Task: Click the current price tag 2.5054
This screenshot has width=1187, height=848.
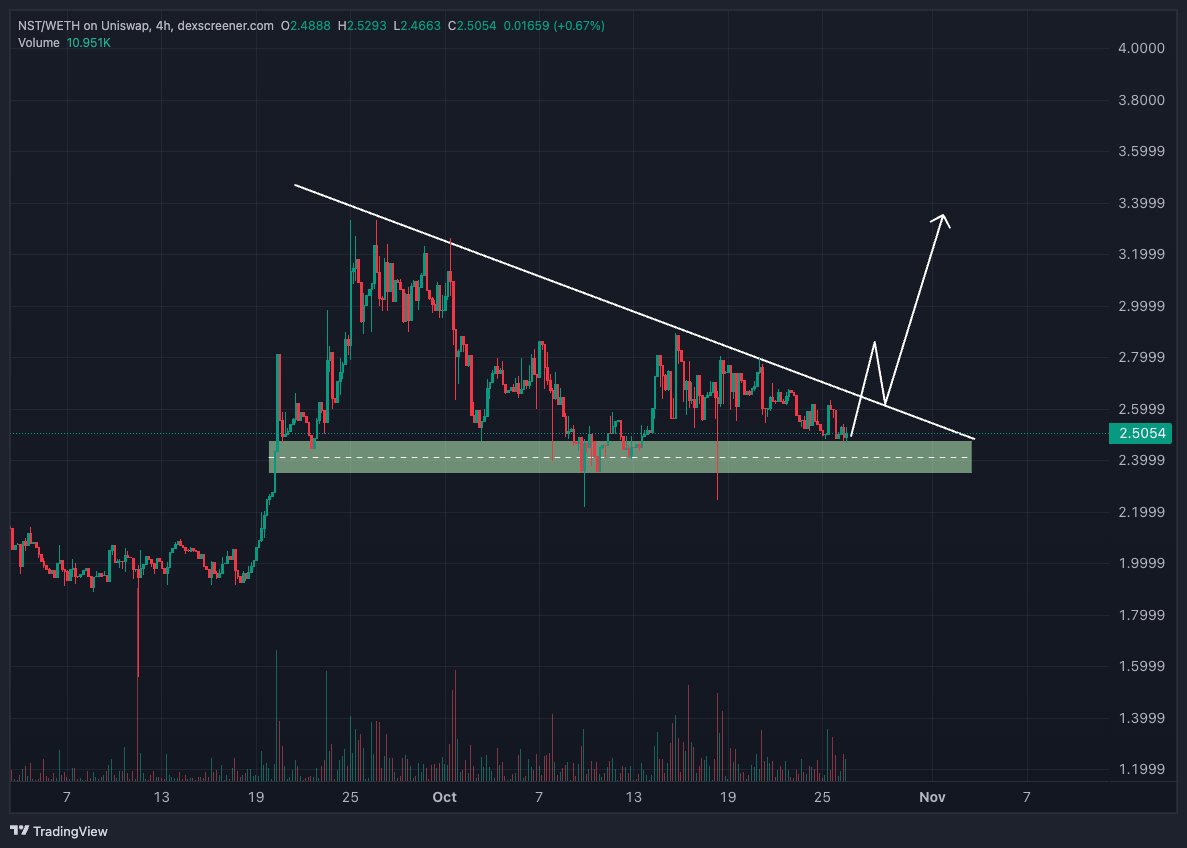Action: pos(1141,433)
